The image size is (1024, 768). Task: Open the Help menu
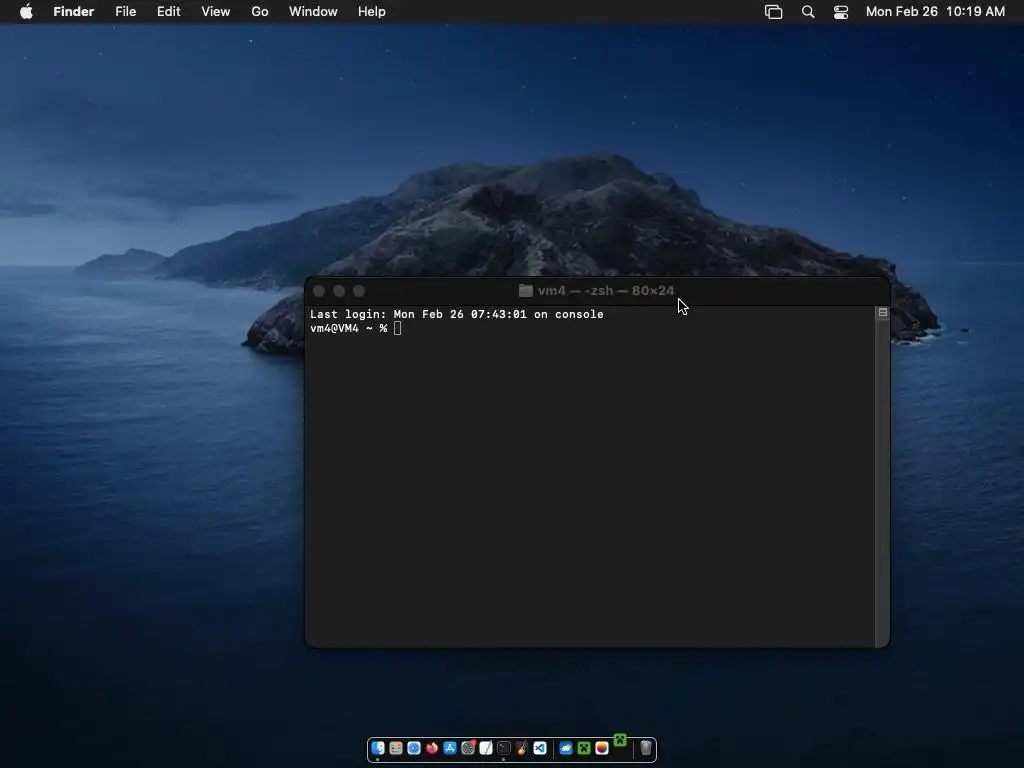click(x=372, y=11)
